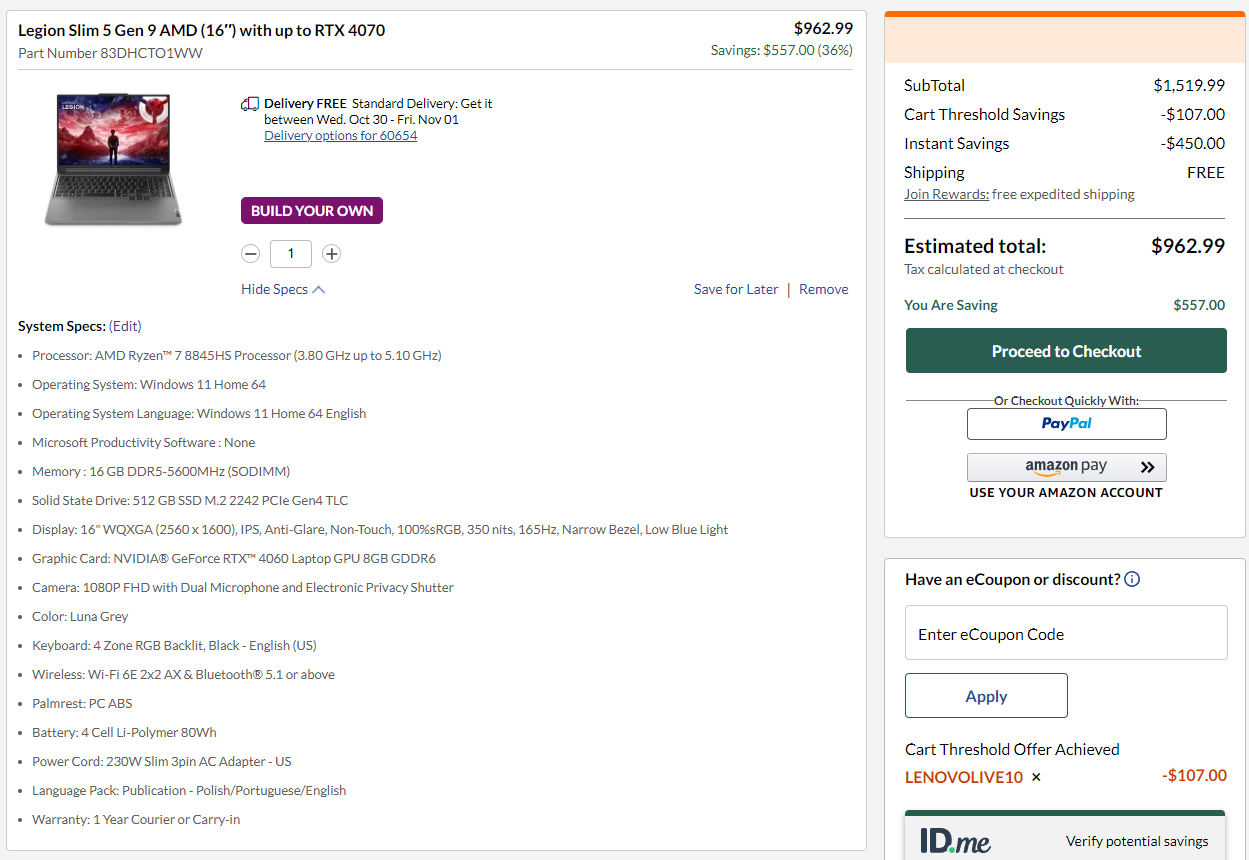The width and height of the screenshot is (1249, 860).
Task: Remove the Legion Slim 5 from cart
Action: coord(824,289)
